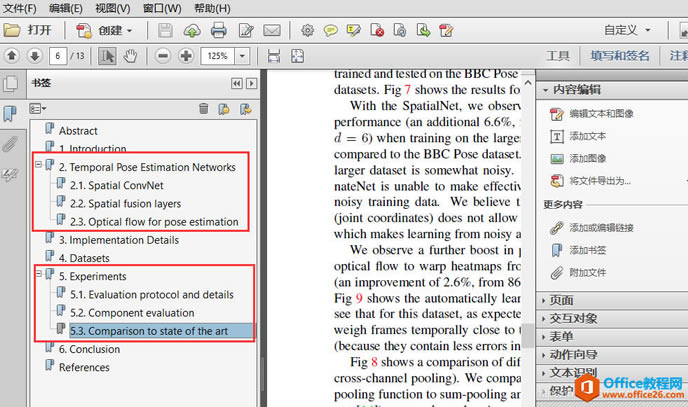The height and width of the screenshot is (407, 688).
Task: Open the signatures panel icon
Action: pos(10,175)
